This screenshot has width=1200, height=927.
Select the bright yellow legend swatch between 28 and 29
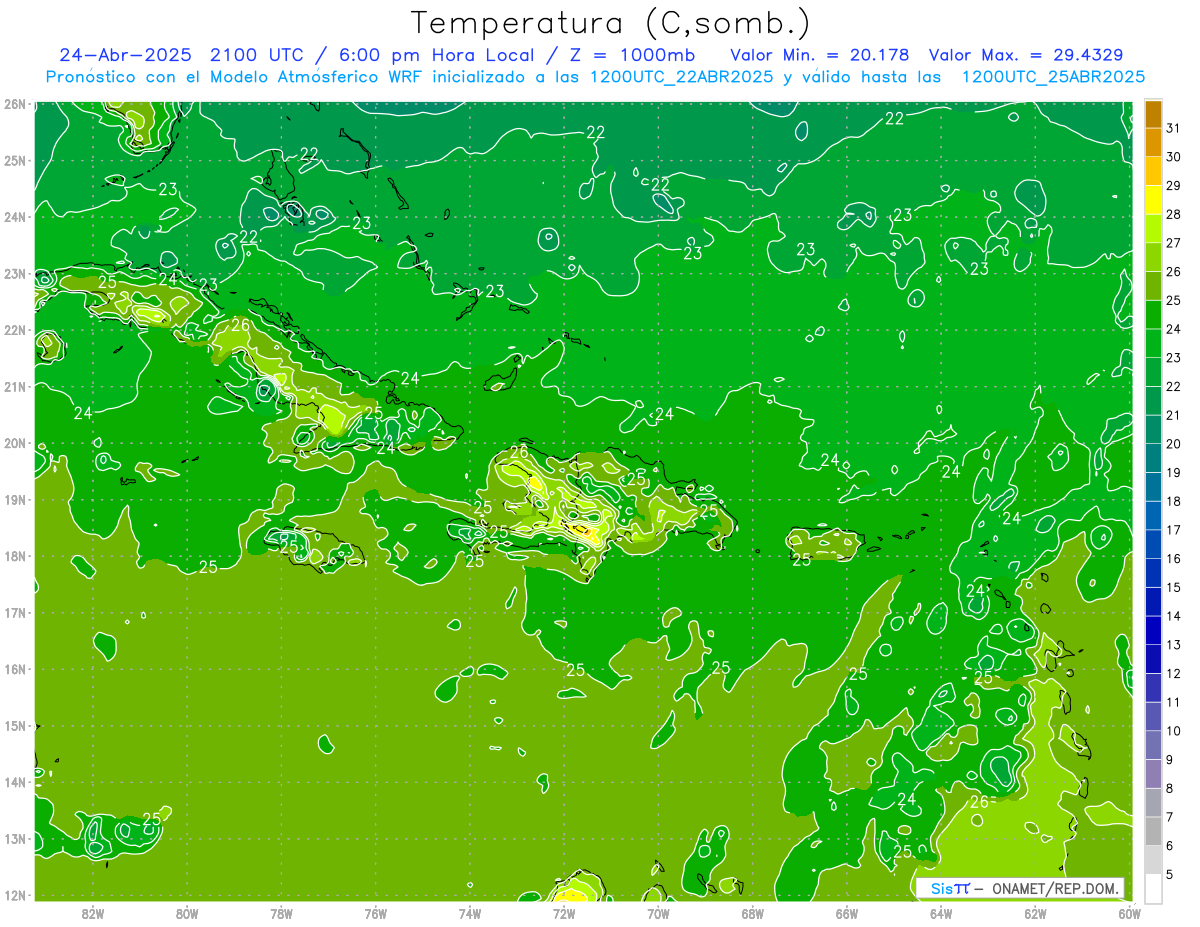coord(1153,200)
